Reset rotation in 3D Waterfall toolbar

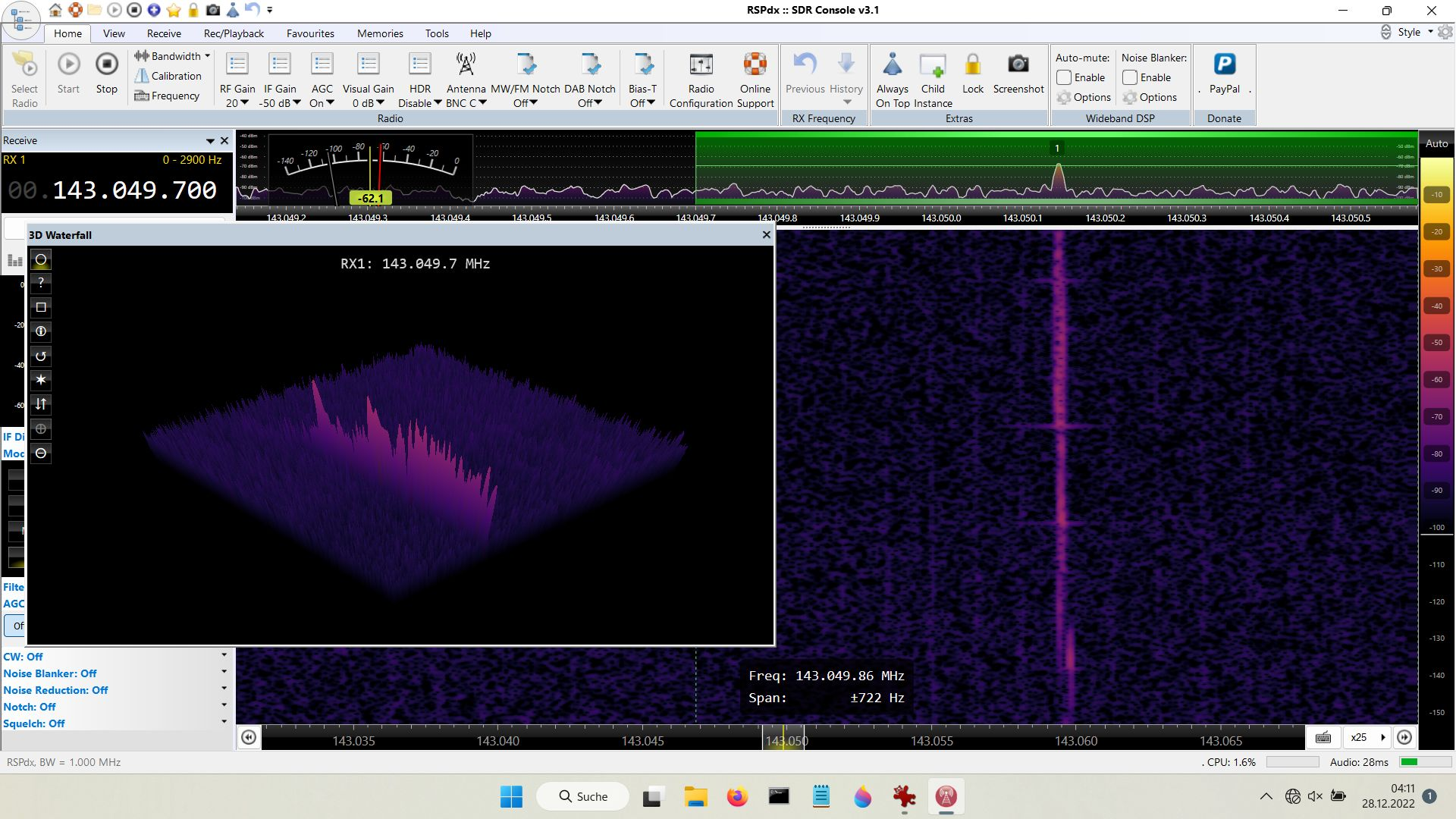pyautogui.click(x=41, y=356)
